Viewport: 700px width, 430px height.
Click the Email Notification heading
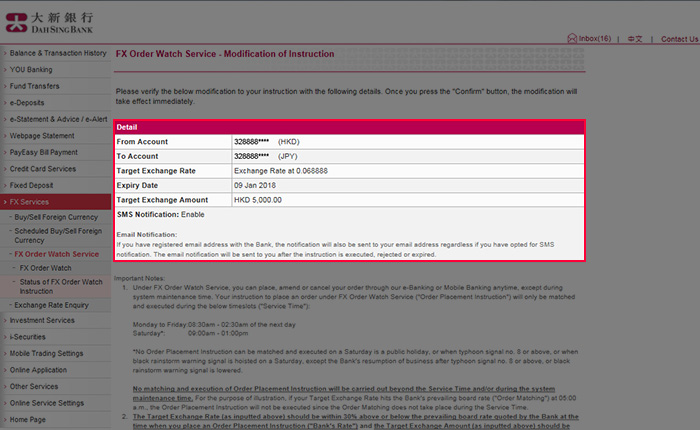pyautogui.click(x=146, y=234)
